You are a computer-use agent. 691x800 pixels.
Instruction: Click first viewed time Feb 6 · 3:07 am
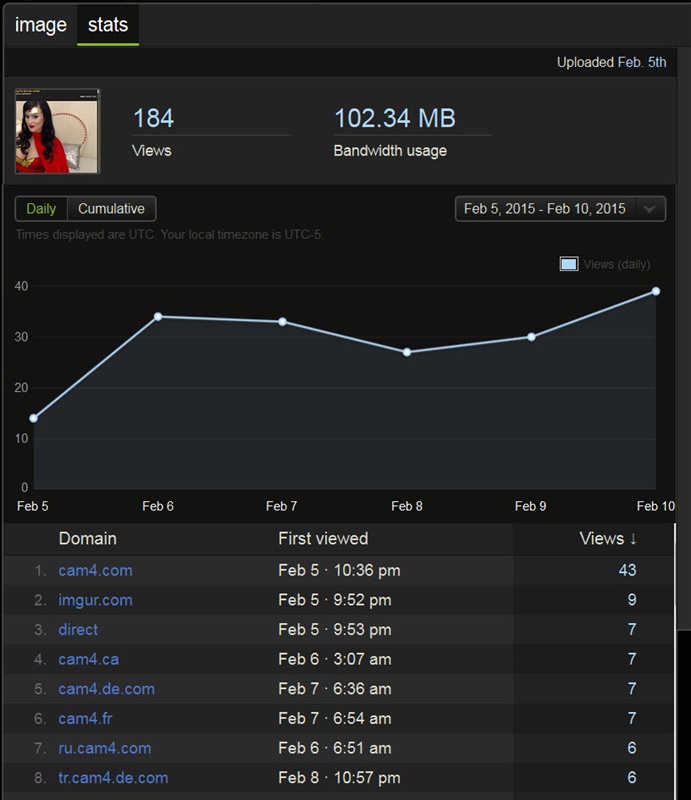point(335,659)
